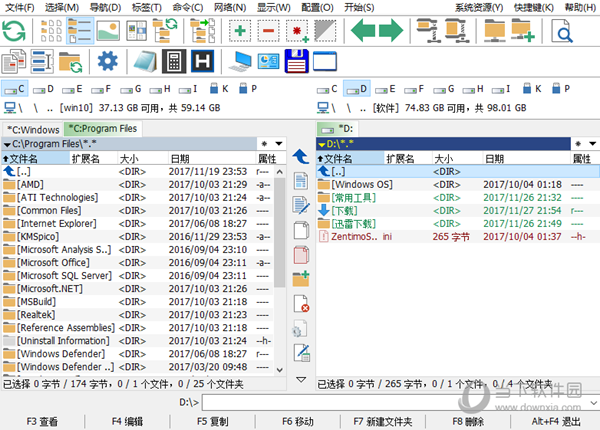Click the select group plus icon
The height and width of the screenshot is (430, 600).
(x=240, y=31)
